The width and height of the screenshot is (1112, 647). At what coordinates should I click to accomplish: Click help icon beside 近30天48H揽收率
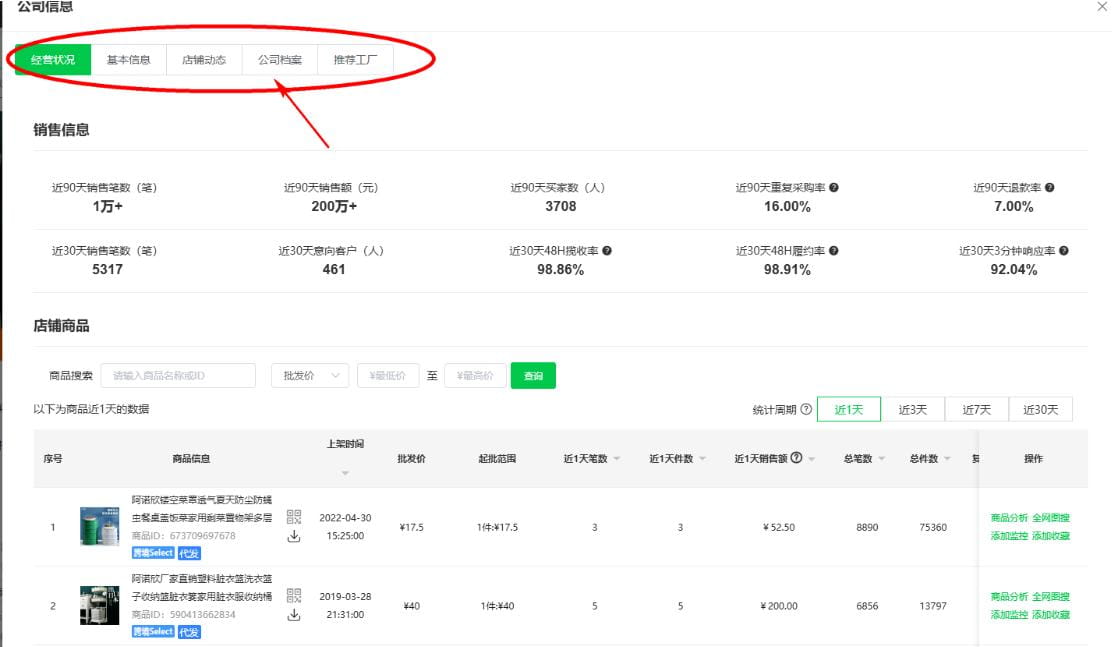[x=606, y=251]
